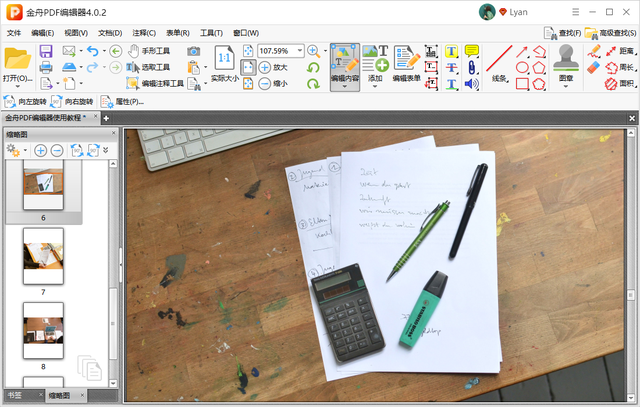This screenshot has width=640, height=407.
Task: Add a yellow sticky note comment
Action: coord(472,51)
